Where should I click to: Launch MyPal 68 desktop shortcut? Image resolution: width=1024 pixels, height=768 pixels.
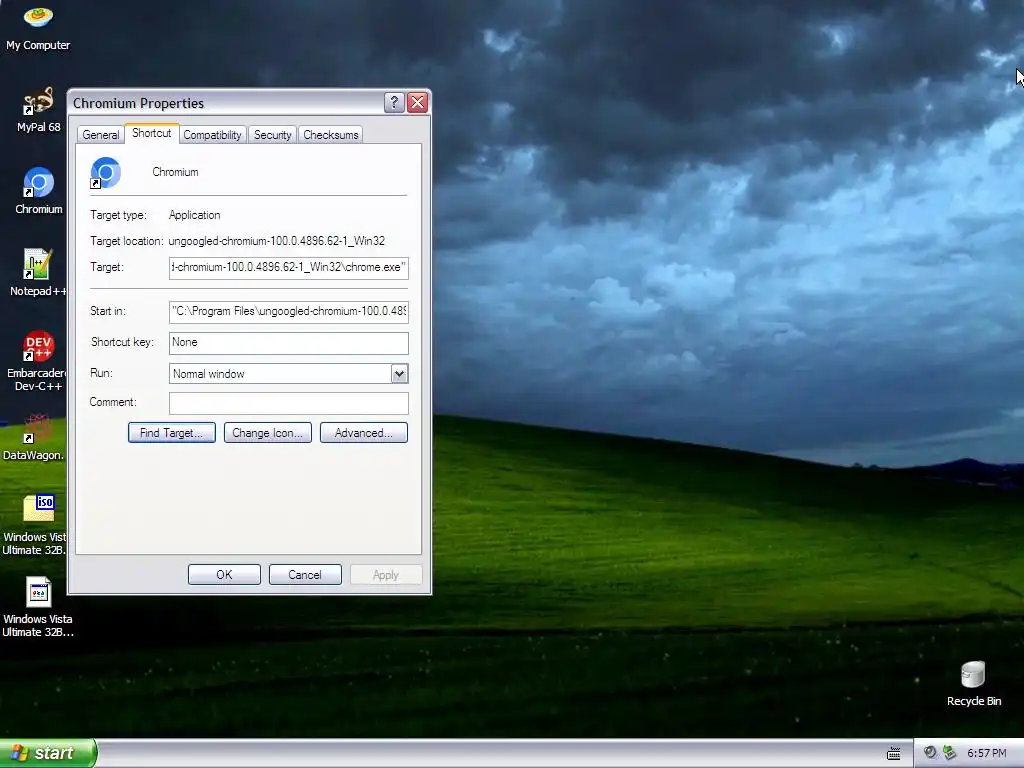pyautogui.click(x=38, y=110)
